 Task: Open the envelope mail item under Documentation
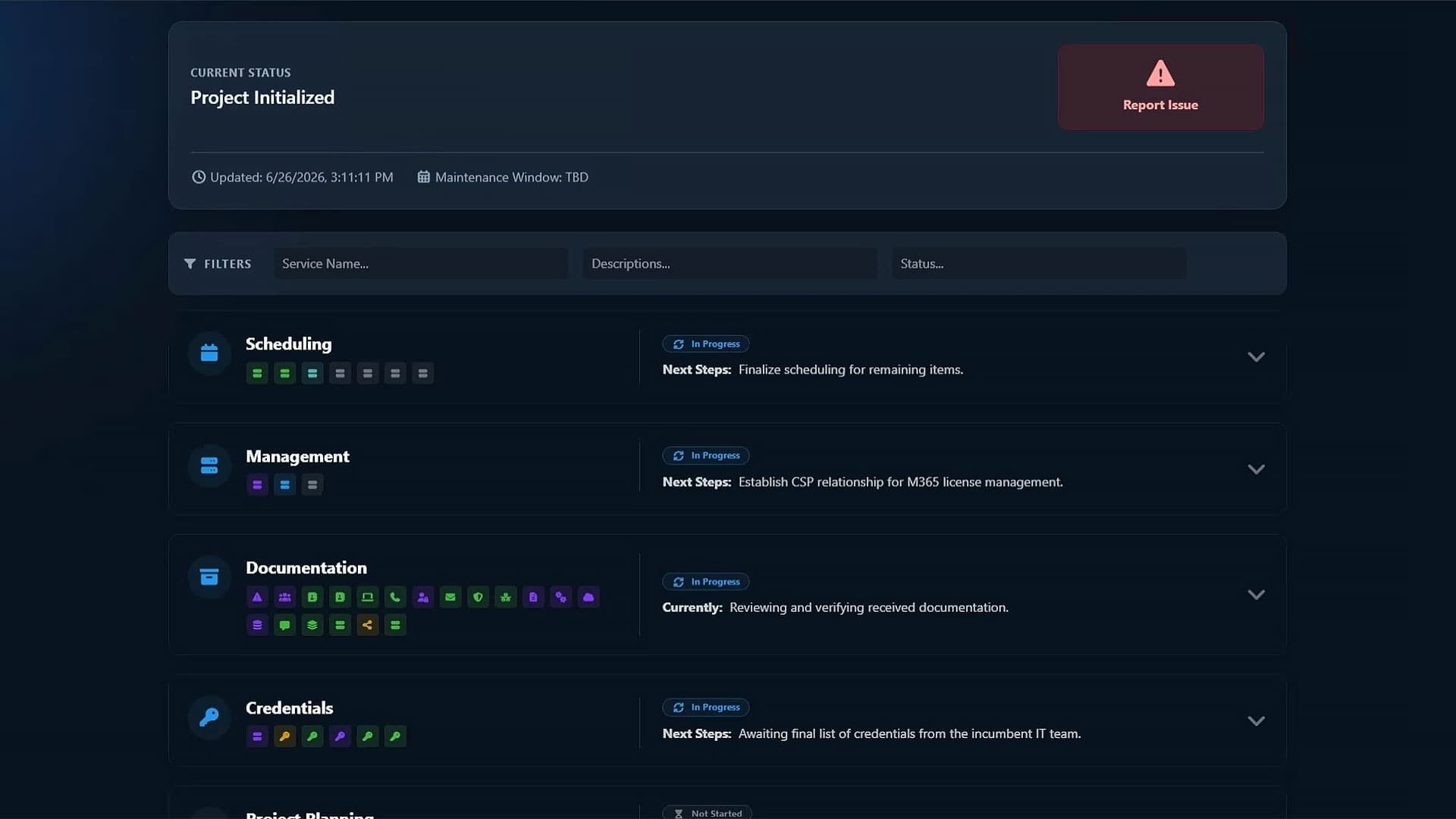[x=450, y=598]
